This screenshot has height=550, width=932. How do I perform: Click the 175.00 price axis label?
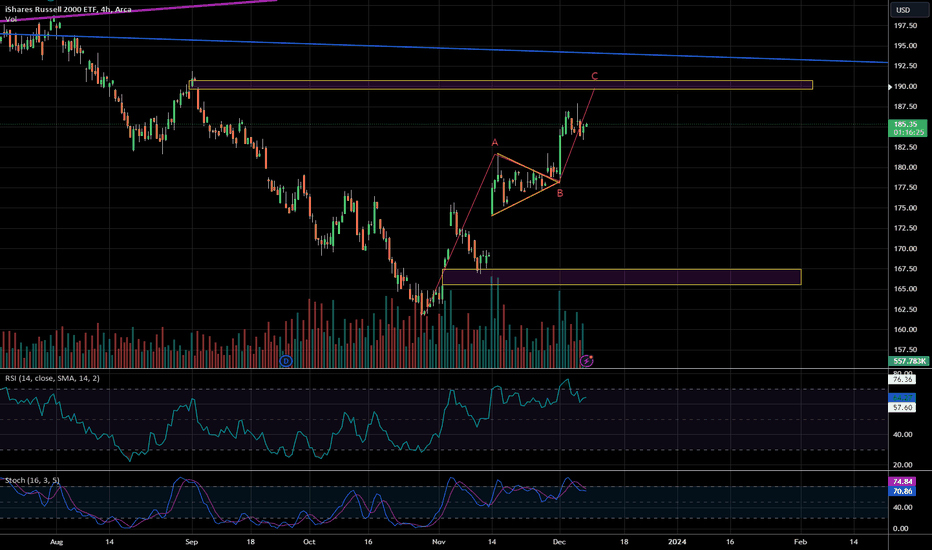pos(905,208)
